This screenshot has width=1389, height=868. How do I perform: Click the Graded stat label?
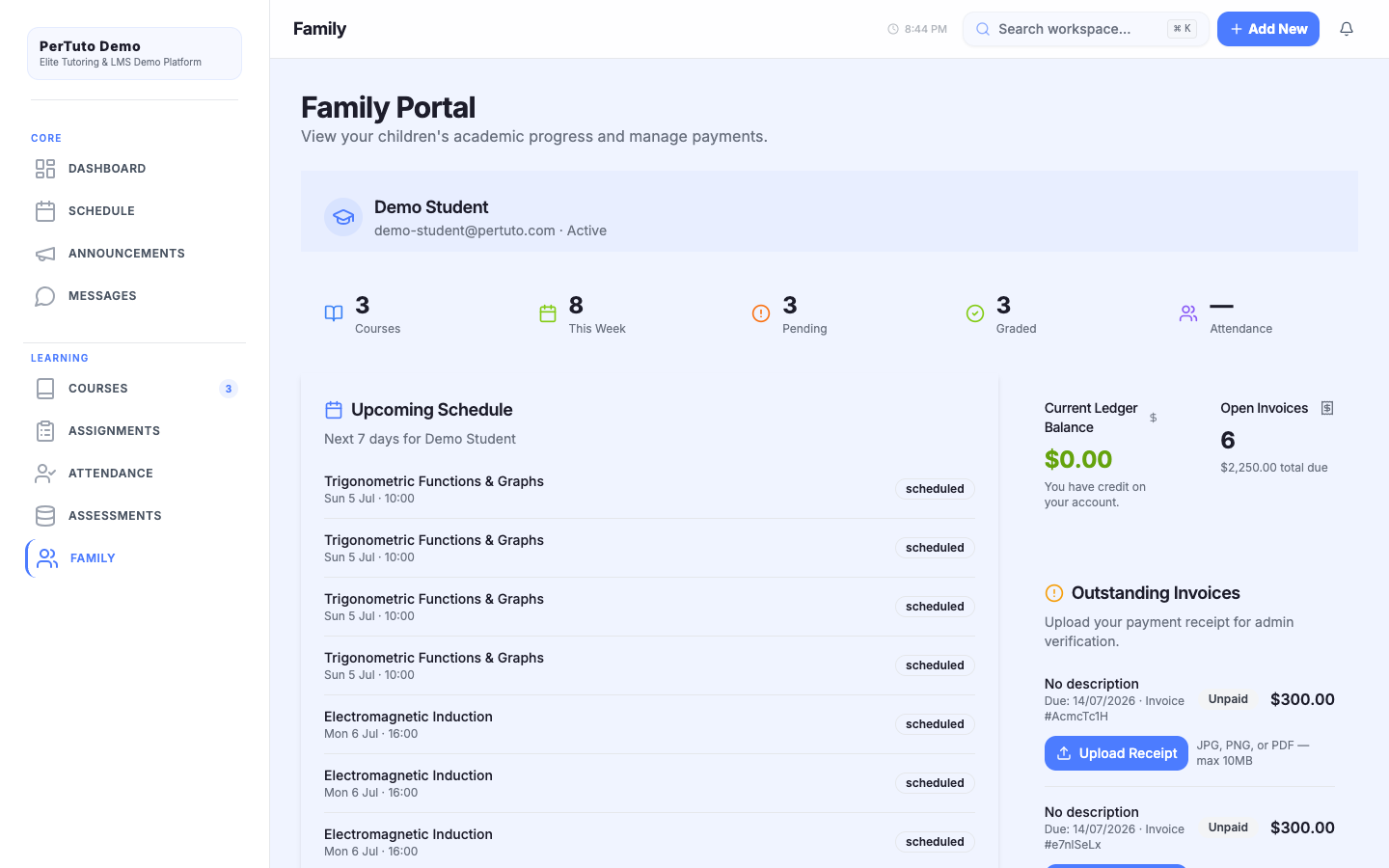(1017, 329)
